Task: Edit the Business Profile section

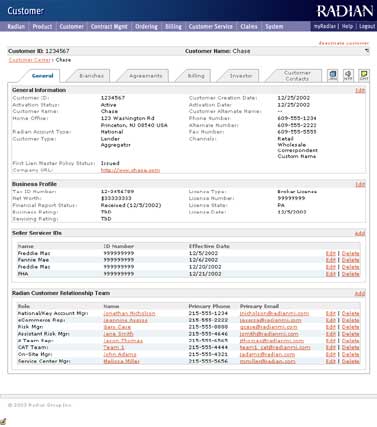Action: tap(360, 184)
